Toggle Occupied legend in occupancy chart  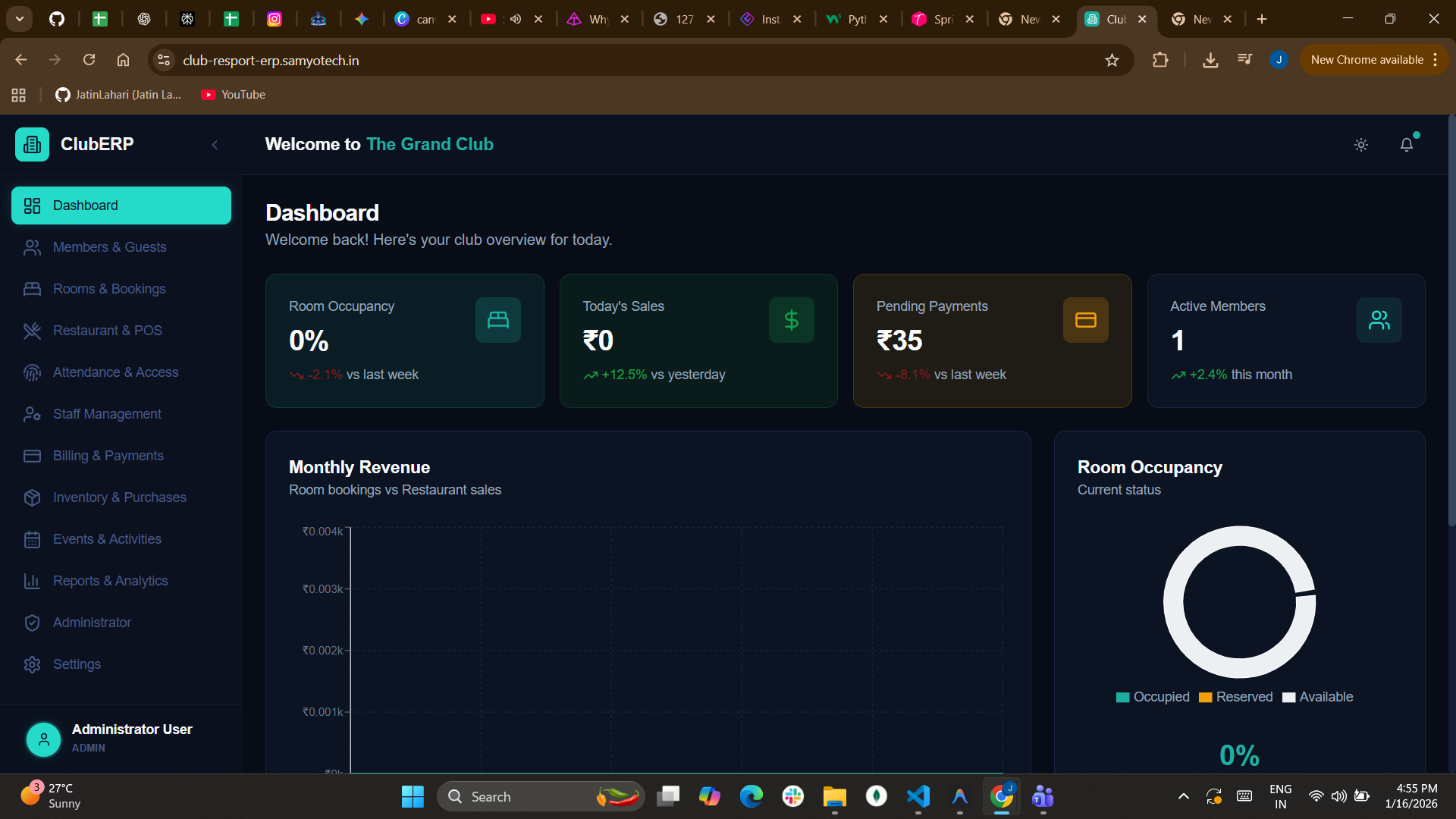click(1153, 697)
